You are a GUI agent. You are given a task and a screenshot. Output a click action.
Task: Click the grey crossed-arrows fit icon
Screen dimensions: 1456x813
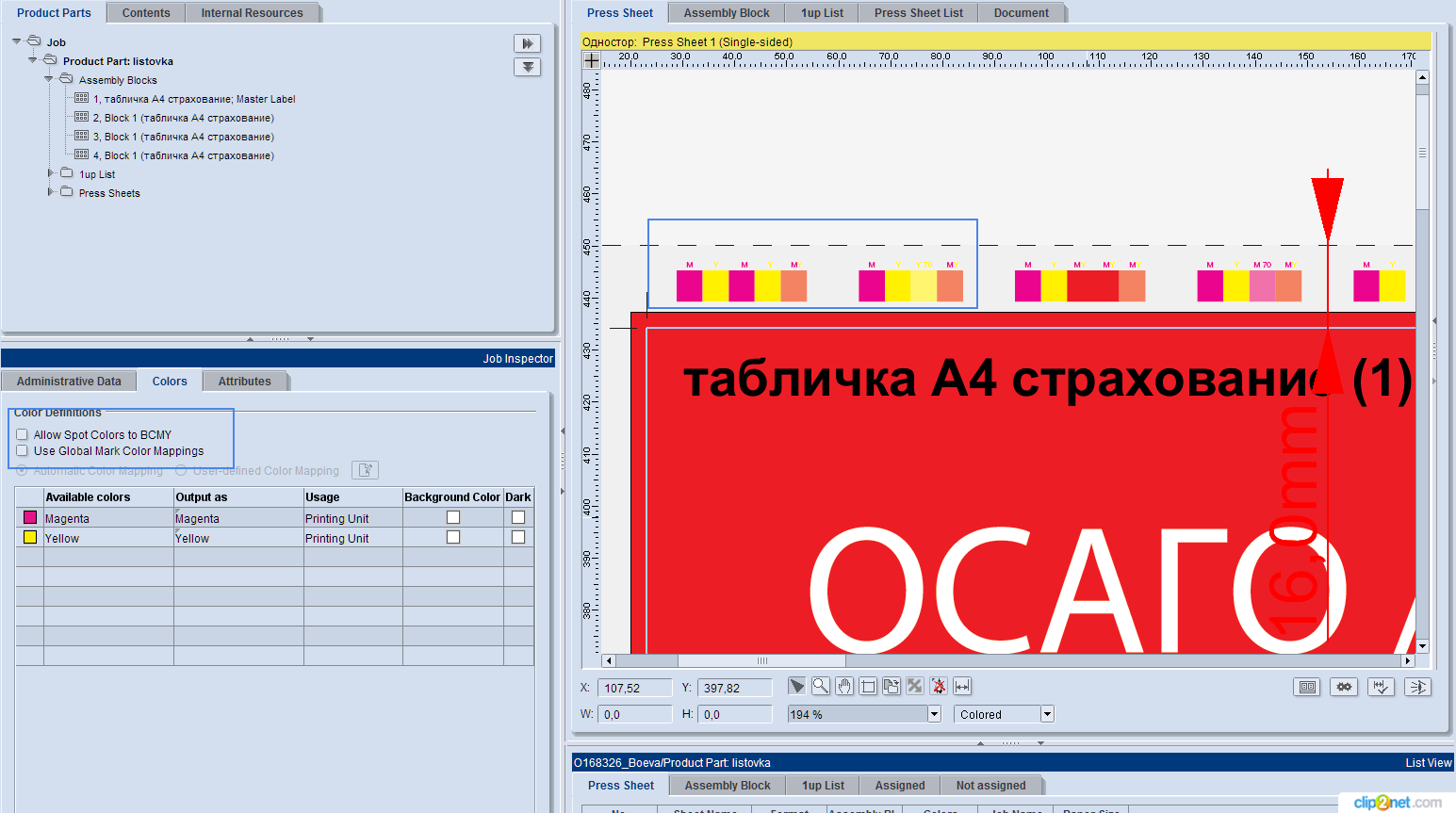[x=915, y=687]
